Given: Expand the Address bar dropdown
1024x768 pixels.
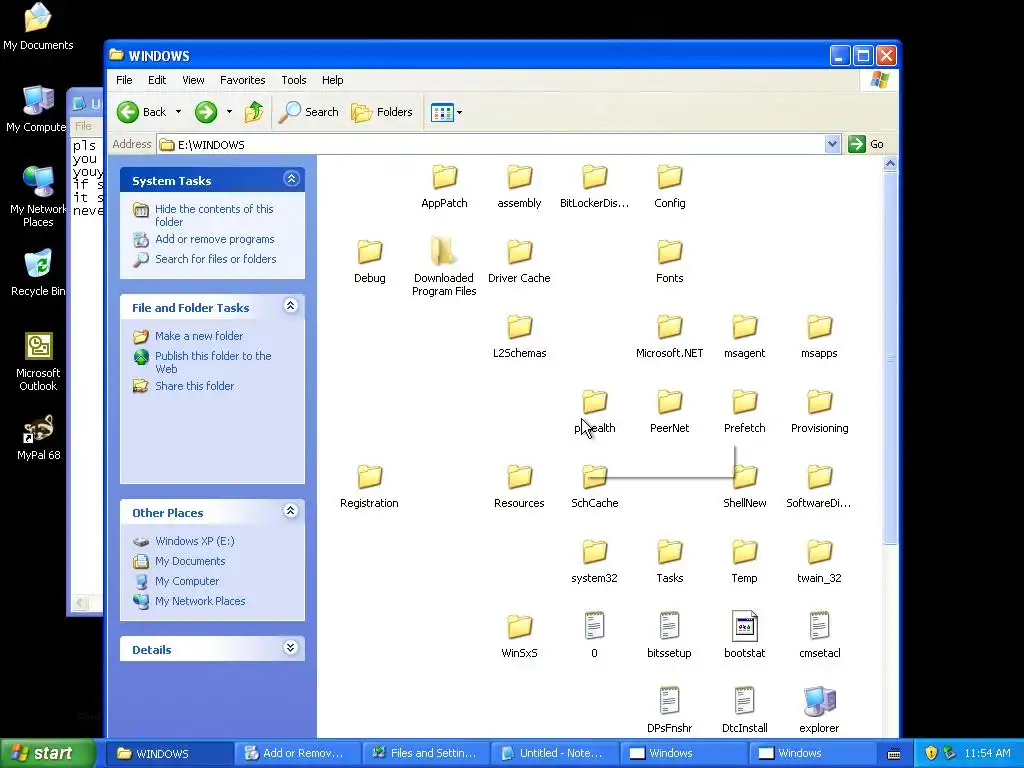Looking at the screenshot, I should click(x=832, y=144).
